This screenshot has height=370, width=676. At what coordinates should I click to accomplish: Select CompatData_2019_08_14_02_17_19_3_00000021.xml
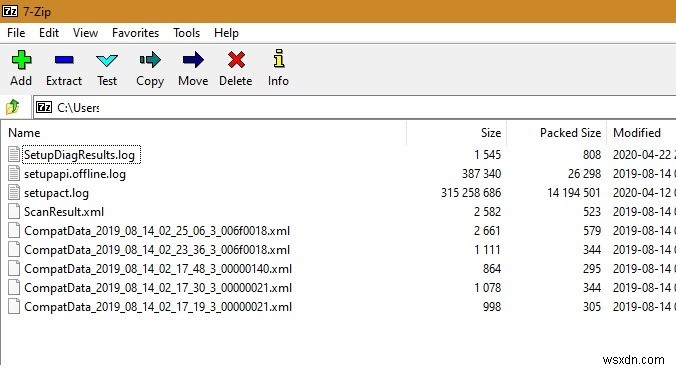[x=158, y=307]
